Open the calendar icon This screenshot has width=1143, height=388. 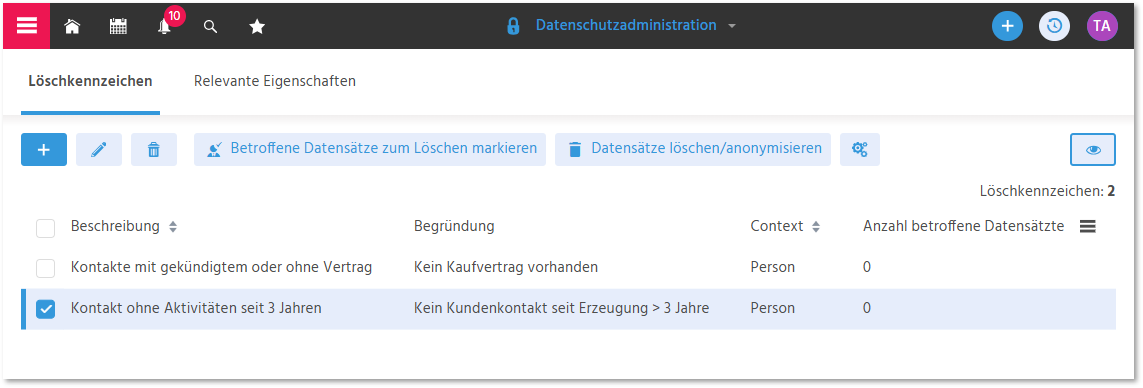pyautogui.click(x=118, y=27)
